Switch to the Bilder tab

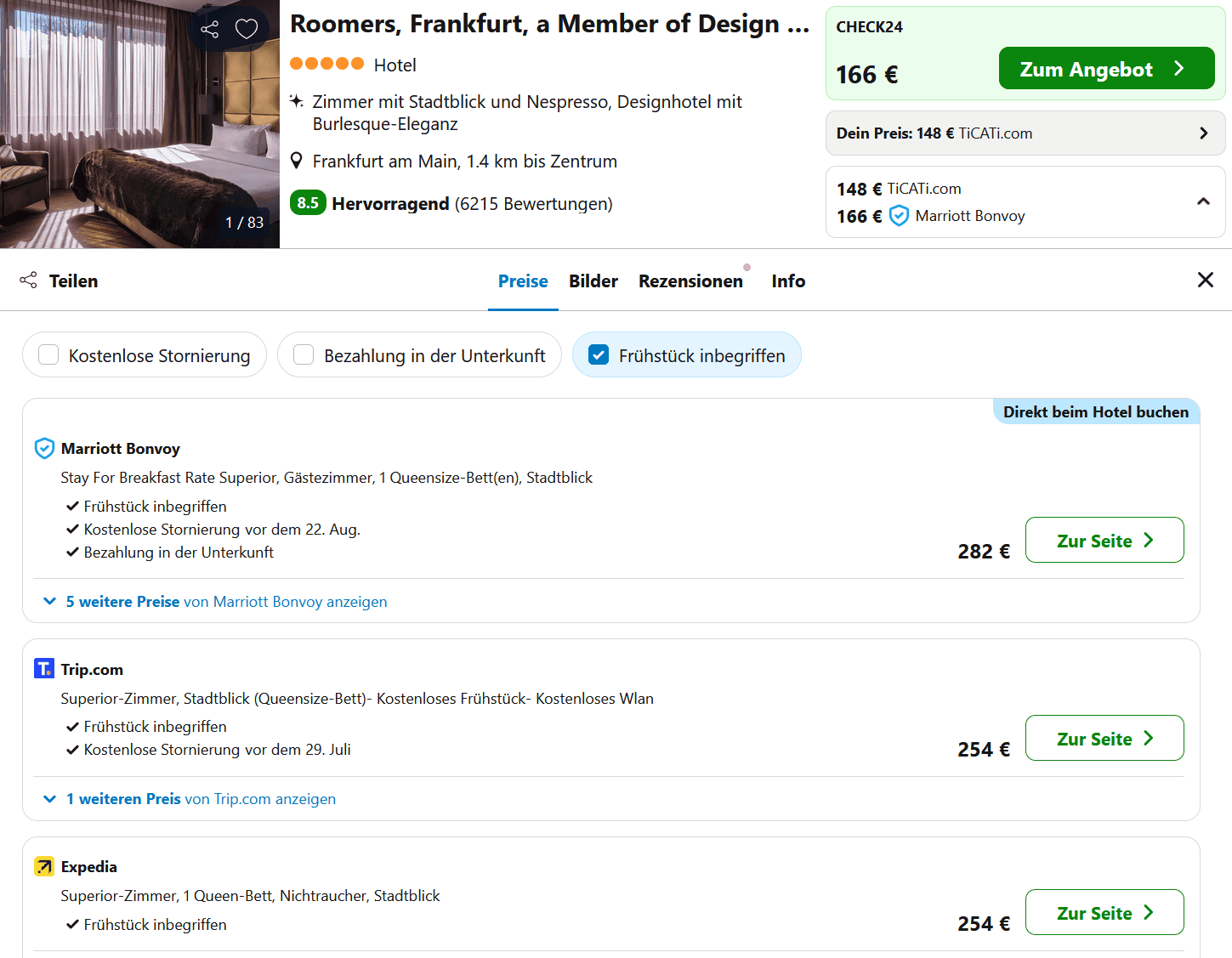[593, 281]
